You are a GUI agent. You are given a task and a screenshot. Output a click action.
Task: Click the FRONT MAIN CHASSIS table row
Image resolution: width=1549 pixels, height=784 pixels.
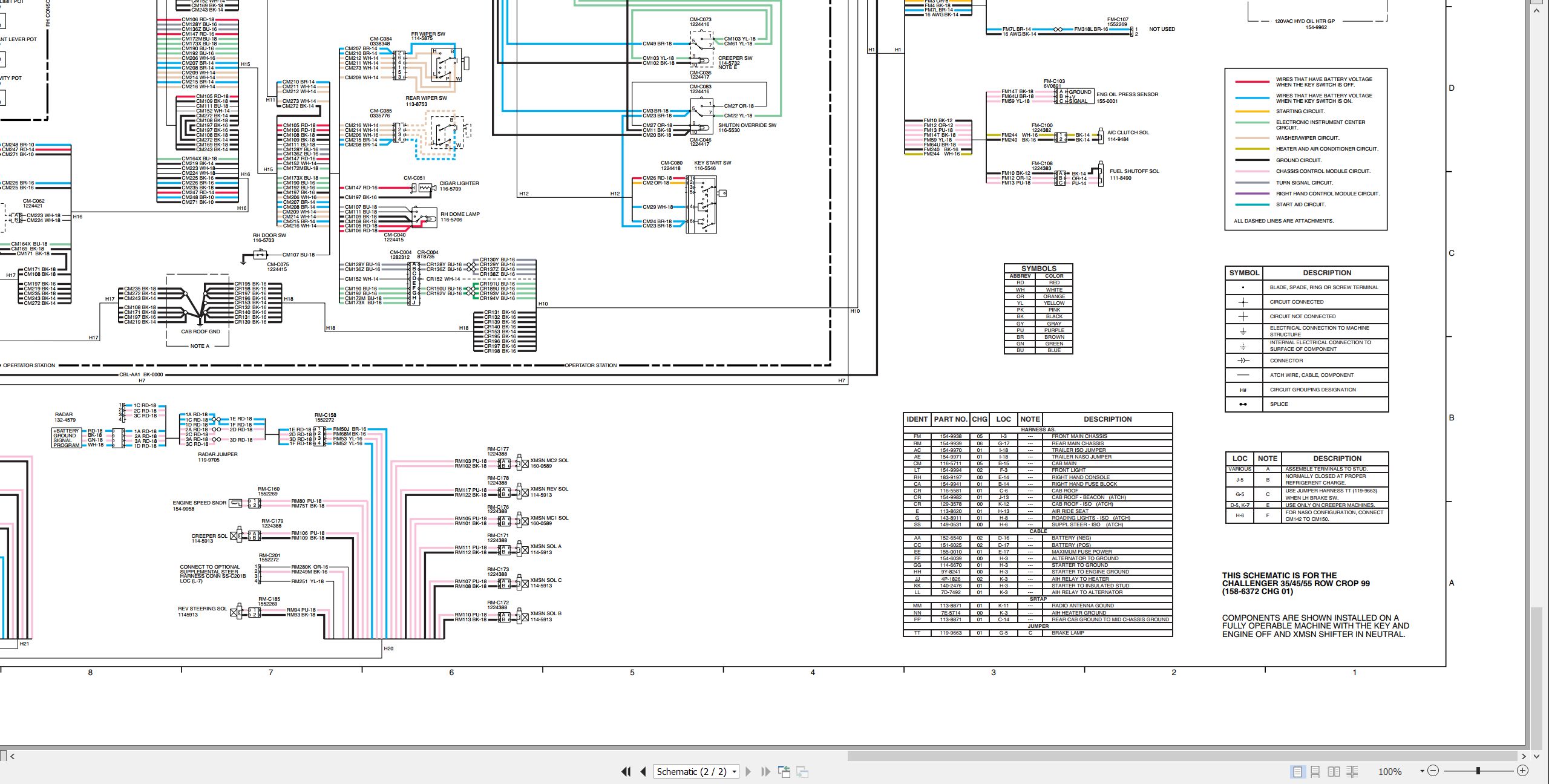[x=1038, y=436]
